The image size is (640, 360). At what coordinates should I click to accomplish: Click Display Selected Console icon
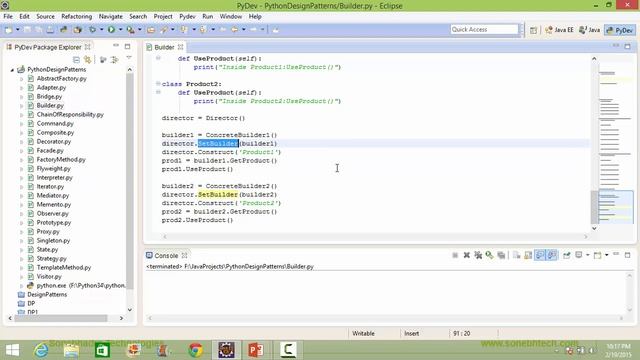click(x=578, y=255)
